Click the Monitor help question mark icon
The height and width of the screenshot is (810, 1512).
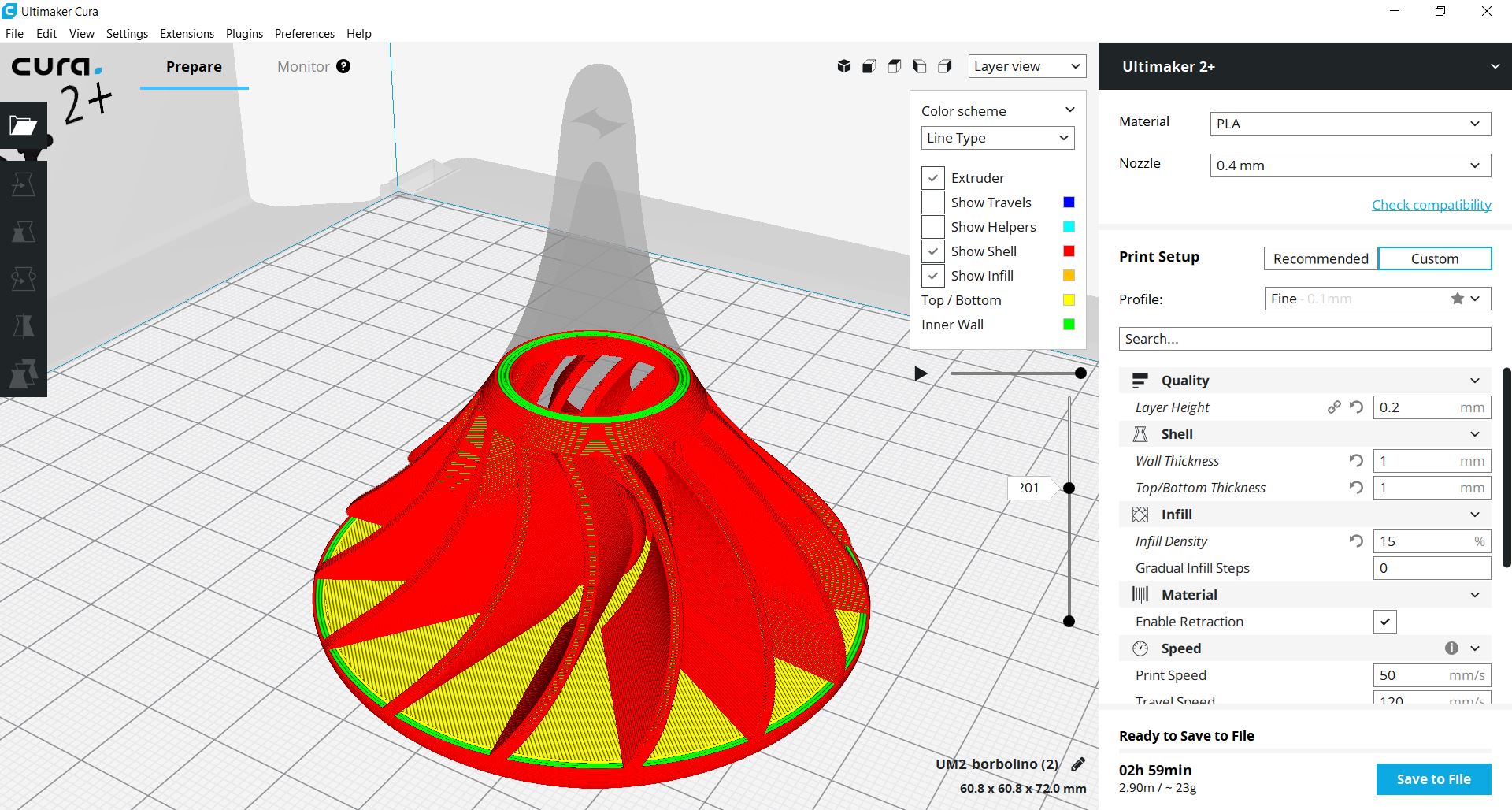pos(343,66)
